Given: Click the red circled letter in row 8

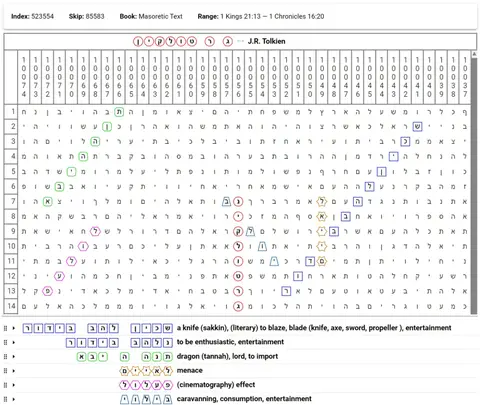Looking at the screenshot, I should tap(238, 216).
